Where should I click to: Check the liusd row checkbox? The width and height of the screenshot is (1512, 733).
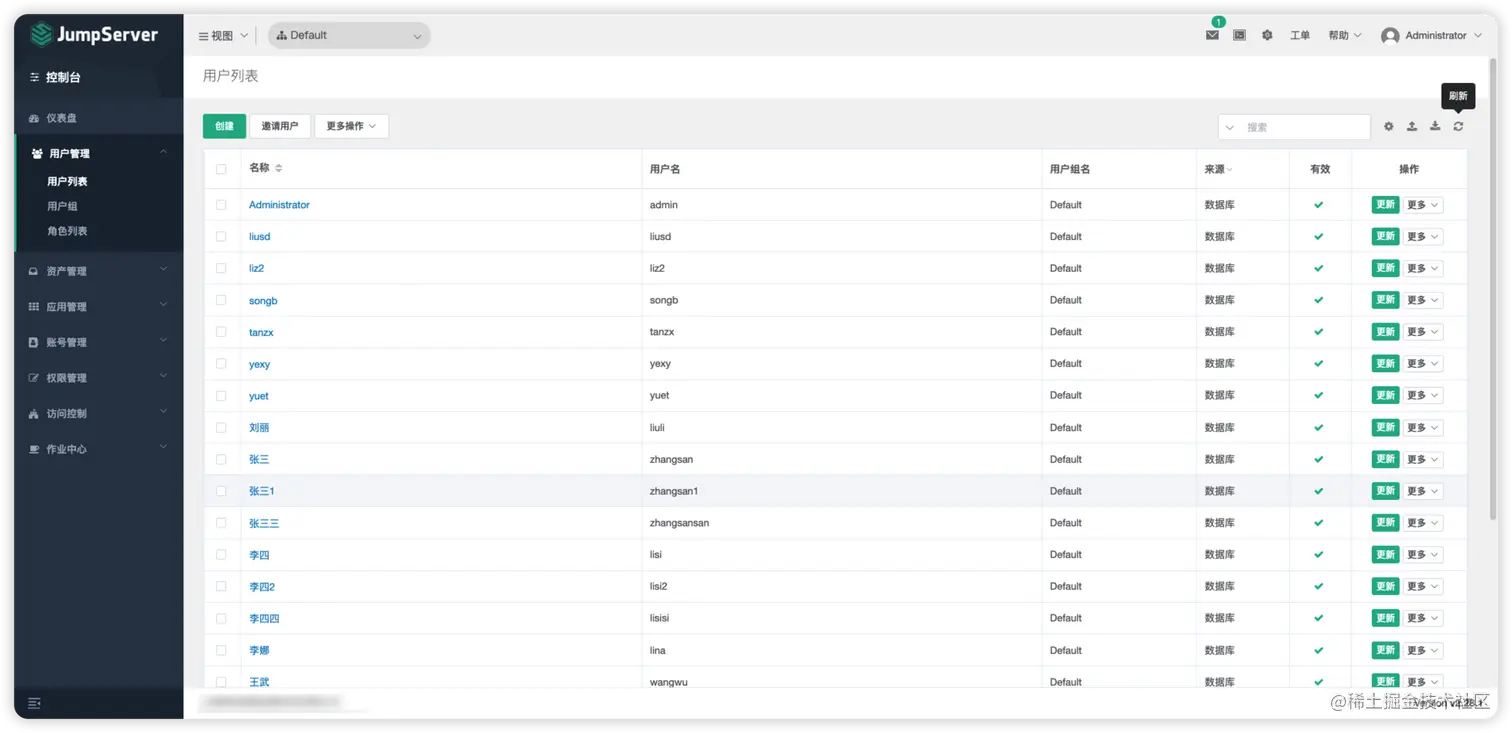pyautogui.click(x=221, y=237)
